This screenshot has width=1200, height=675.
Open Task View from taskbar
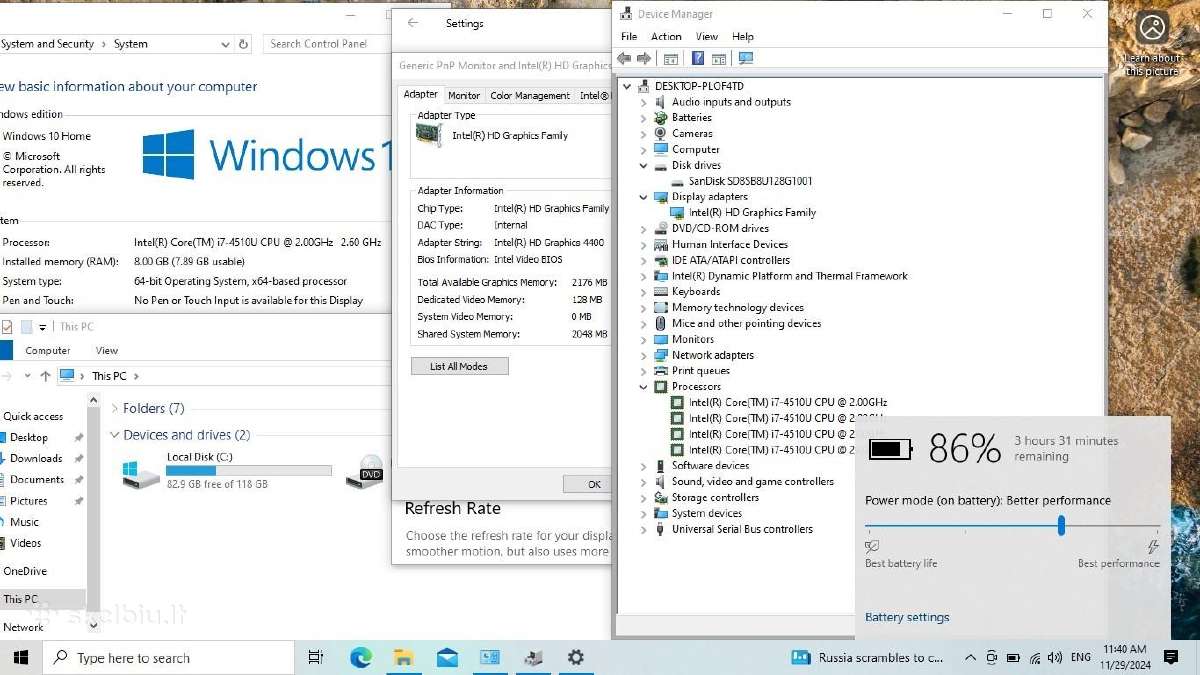point(316,657)
